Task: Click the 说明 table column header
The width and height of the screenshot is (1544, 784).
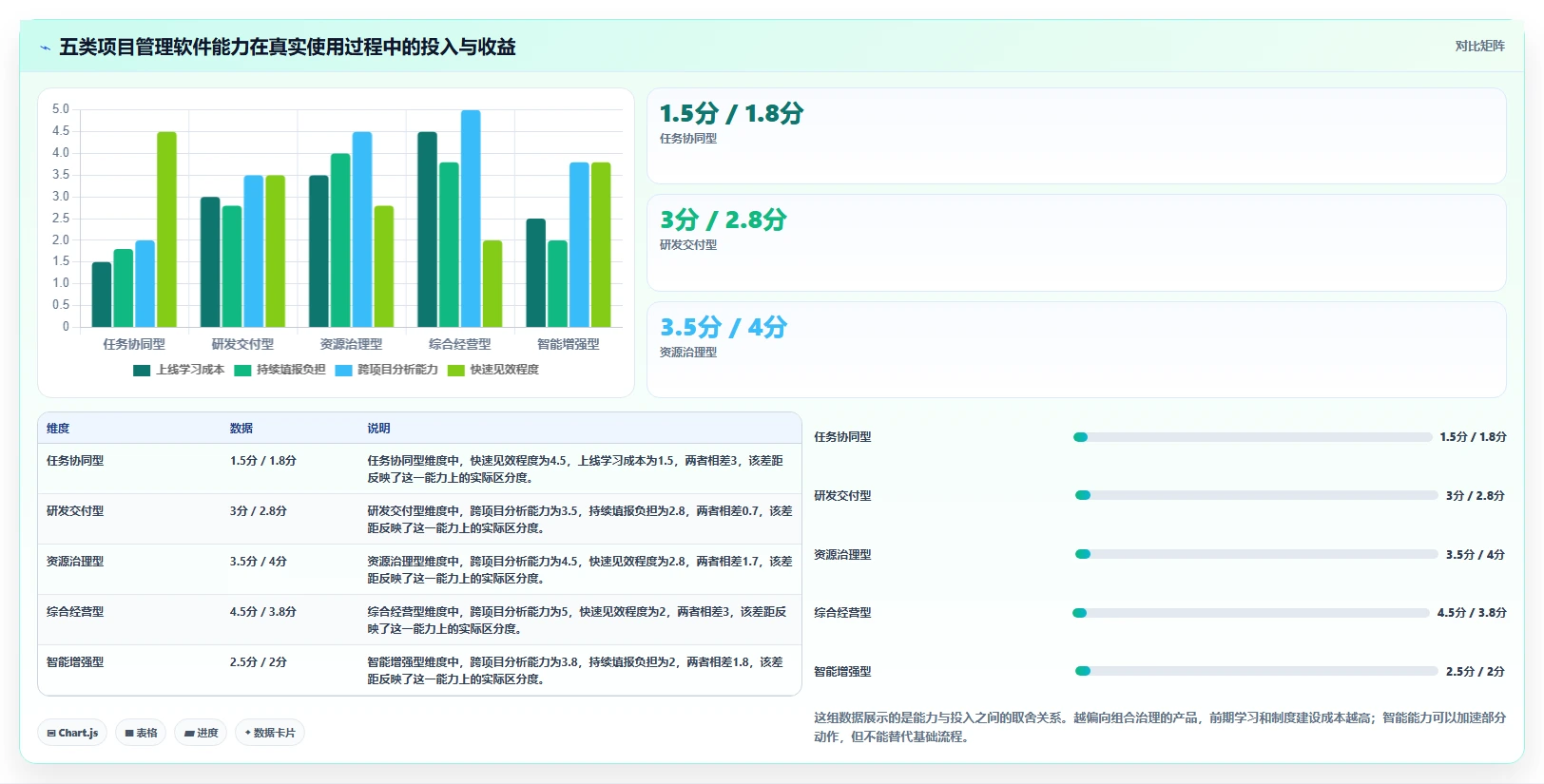Action: click(379, 429)
